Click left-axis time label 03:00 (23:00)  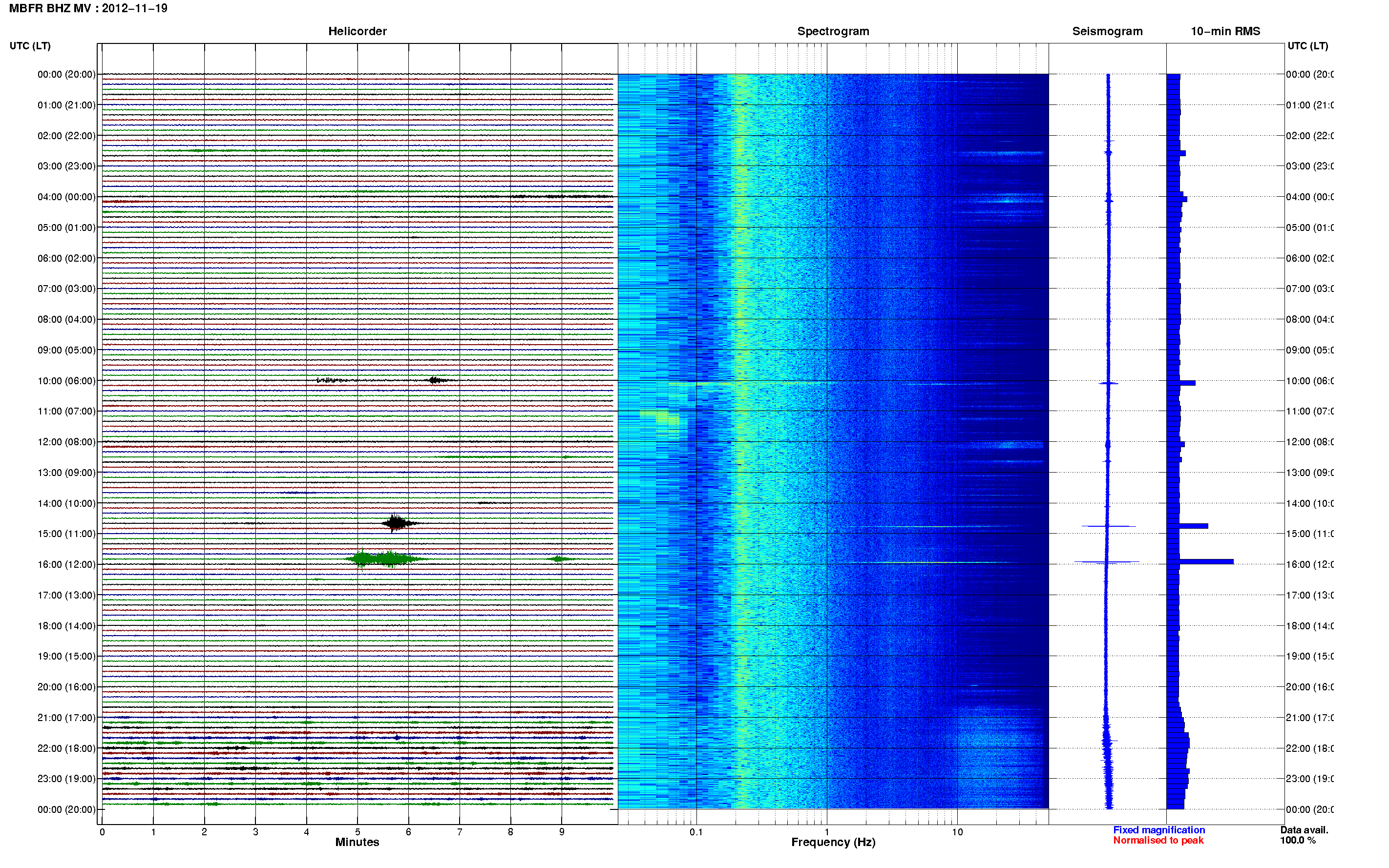click(66, 166)
